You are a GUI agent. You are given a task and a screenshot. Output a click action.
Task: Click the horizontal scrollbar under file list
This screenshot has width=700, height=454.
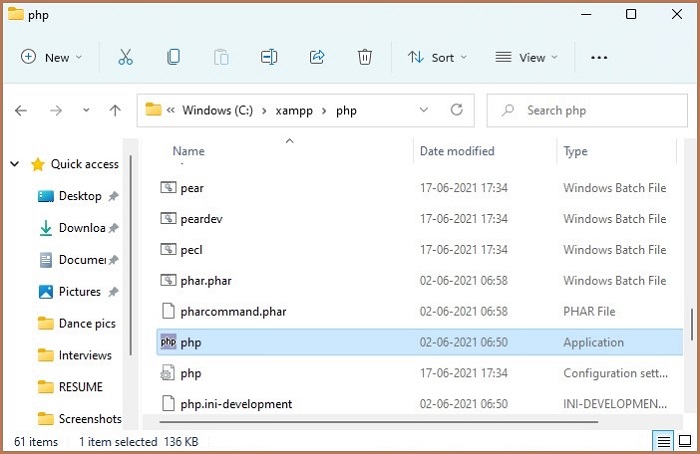[379, 421]
